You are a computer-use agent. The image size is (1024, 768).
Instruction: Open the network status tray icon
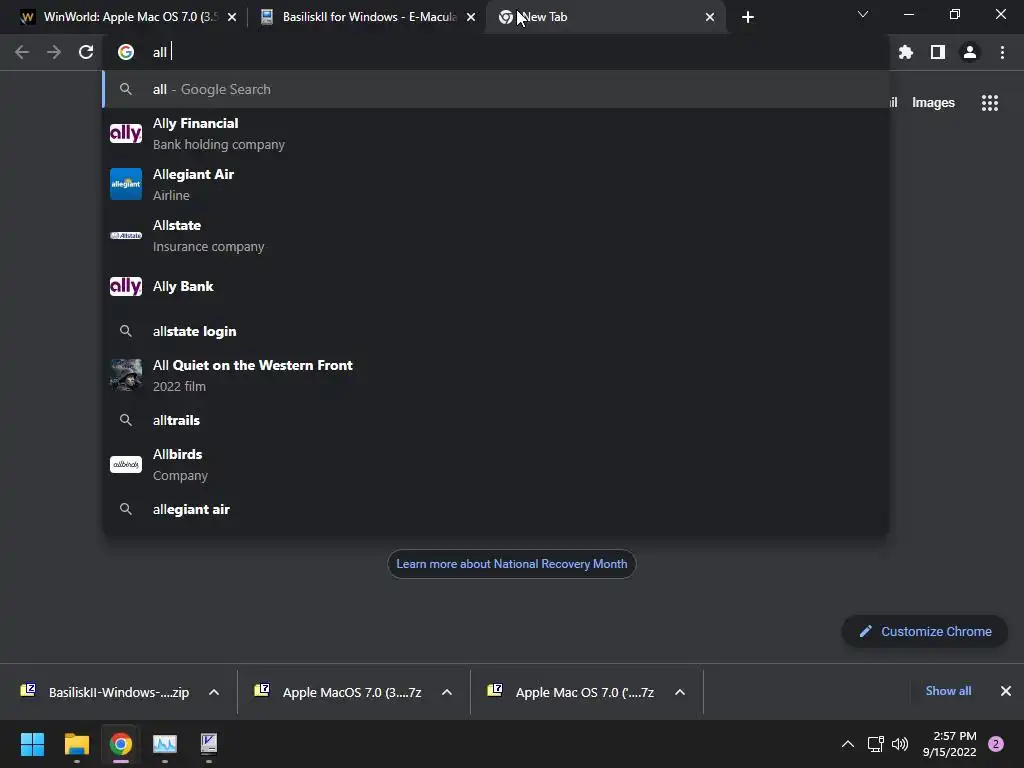point(875,744)
